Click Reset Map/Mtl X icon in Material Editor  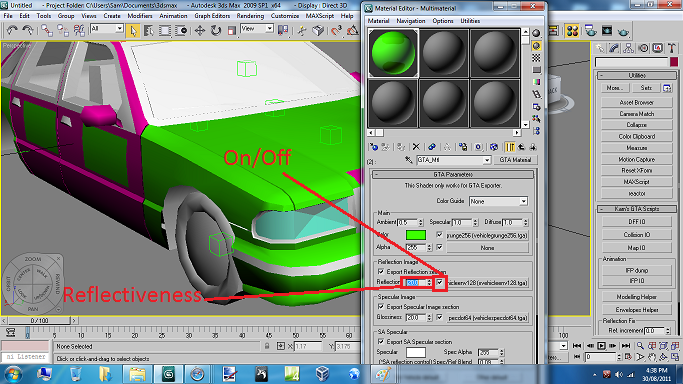pyautogui.click(x=416, y=147)
